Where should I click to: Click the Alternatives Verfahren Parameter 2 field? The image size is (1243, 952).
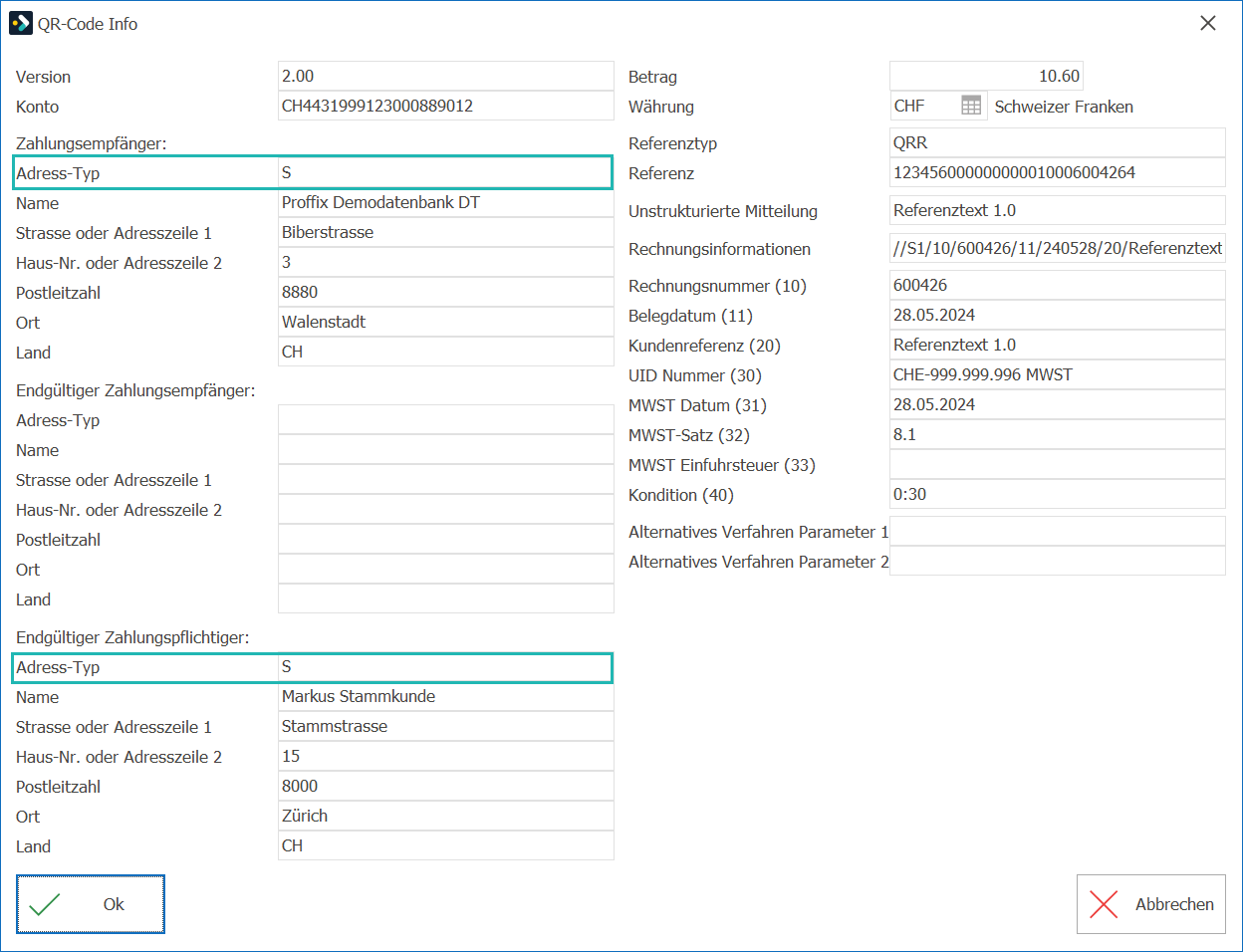pyautogui.click(x=1058, y=561)
